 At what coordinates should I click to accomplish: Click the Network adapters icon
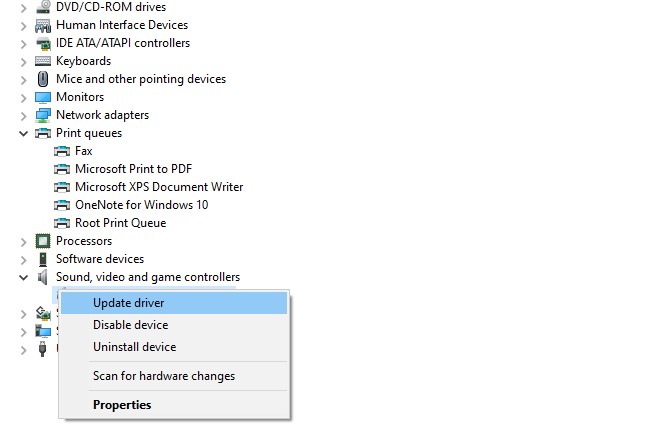point(43,115)
